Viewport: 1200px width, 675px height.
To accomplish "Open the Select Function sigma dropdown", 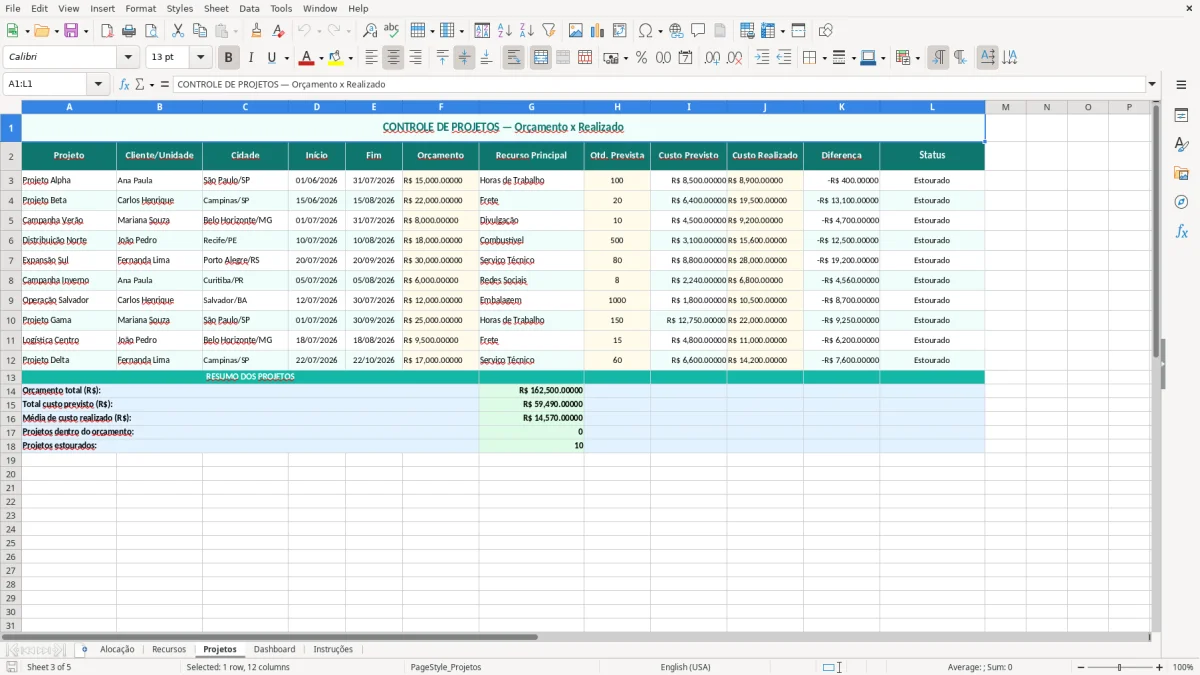I will coord(151,85).
